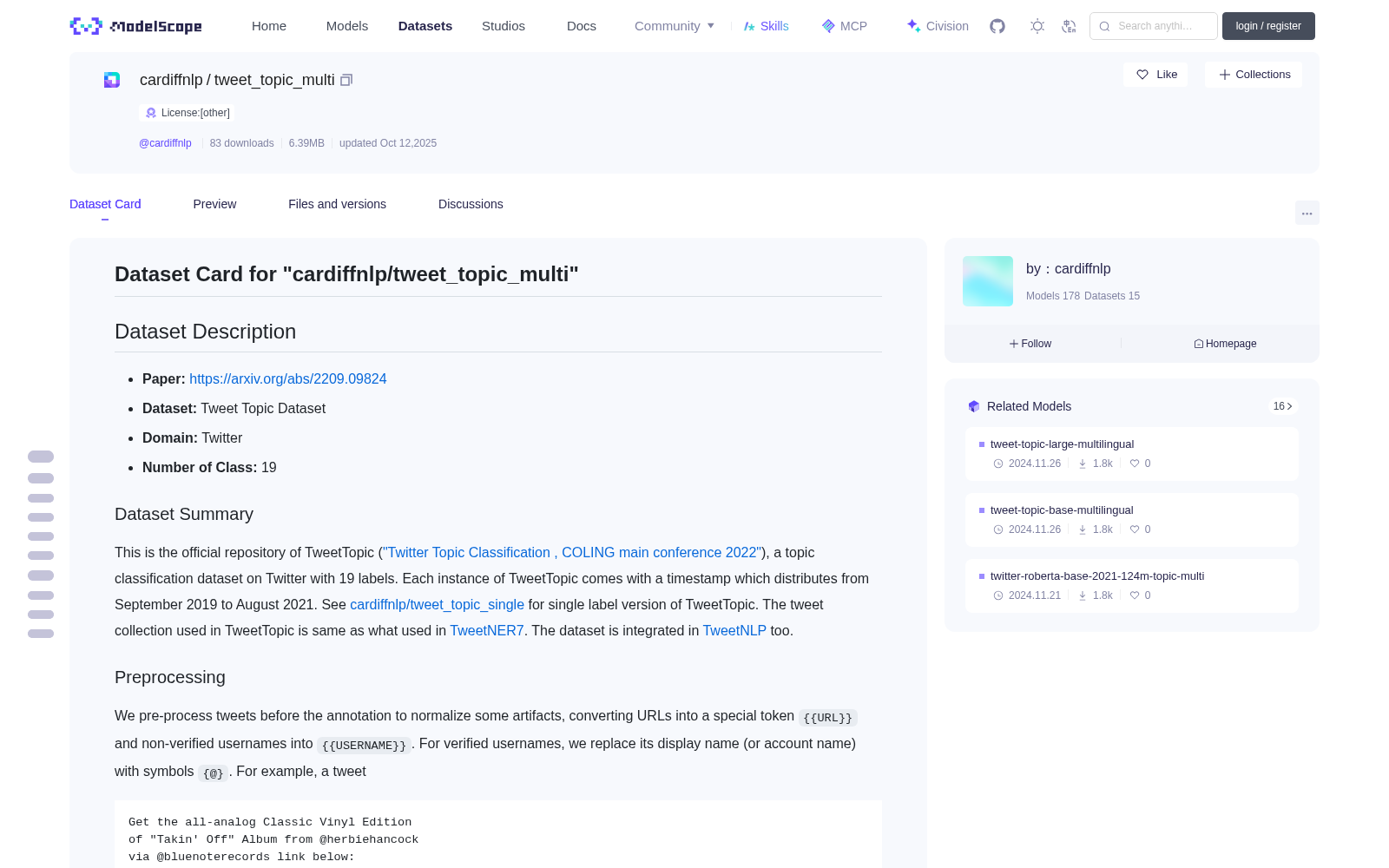Switch language with the translate icon
Screen dimensions: 1389x868
1070,26
